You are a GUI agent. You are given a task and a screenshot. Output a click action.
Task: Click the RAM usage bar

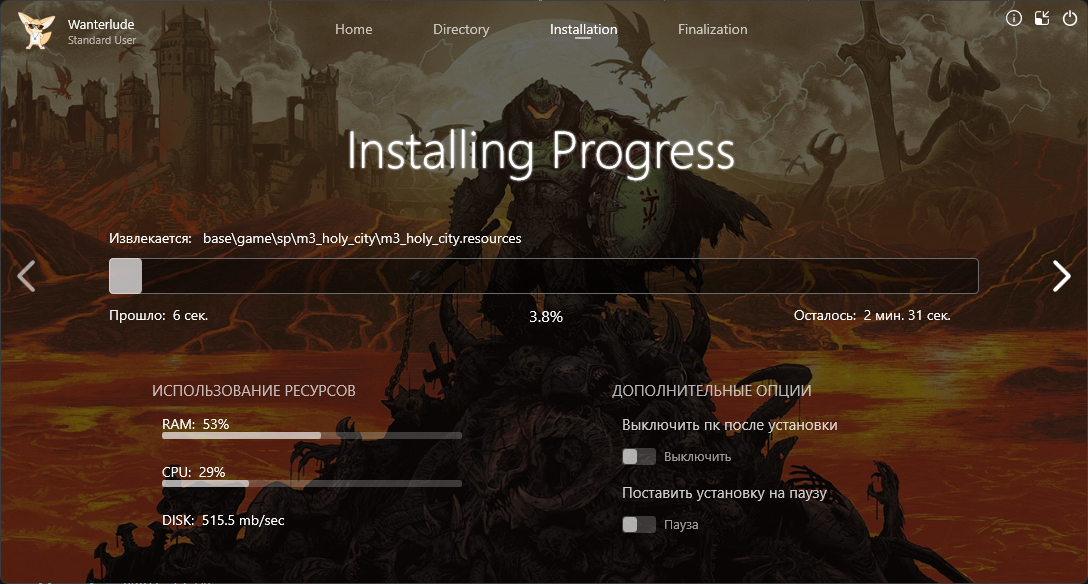(x=311, y=436)
